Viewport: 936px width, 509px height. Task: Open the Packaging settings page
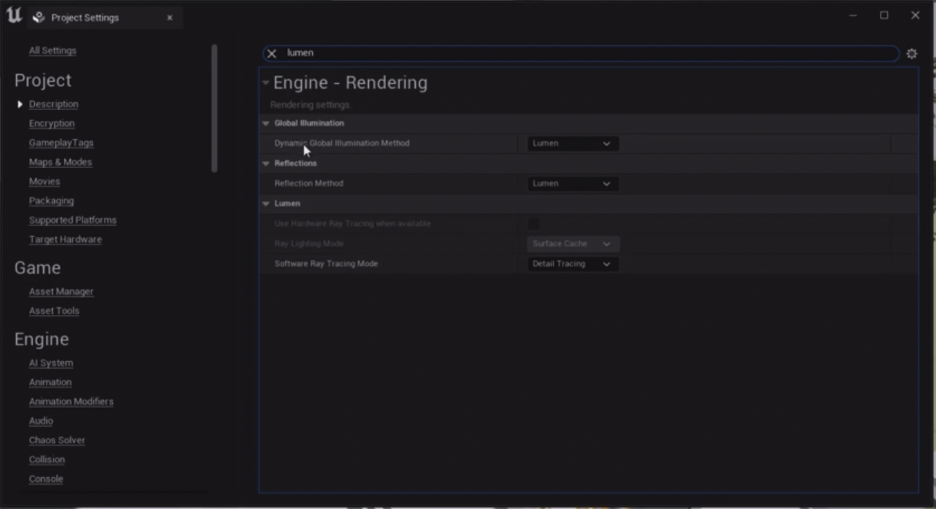click(51, 201)
